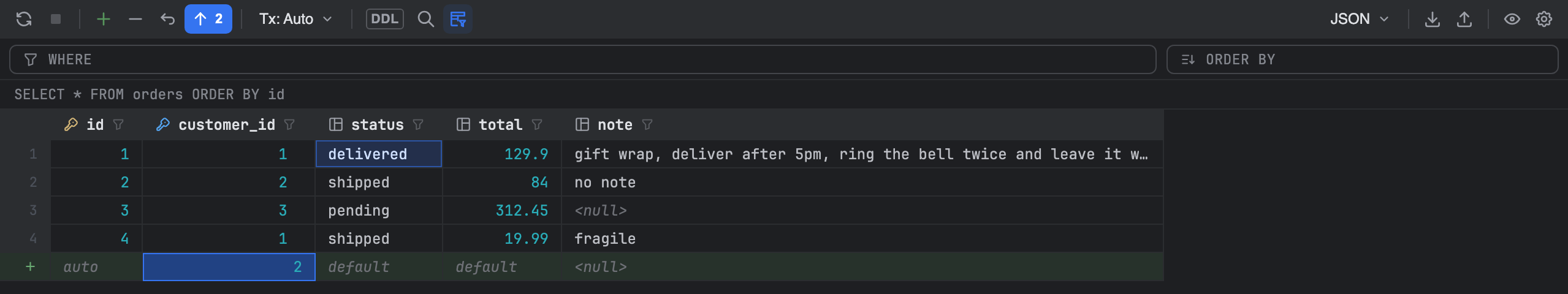
Task: Delete the row using the minus icon
Action: tap(135, 19)
